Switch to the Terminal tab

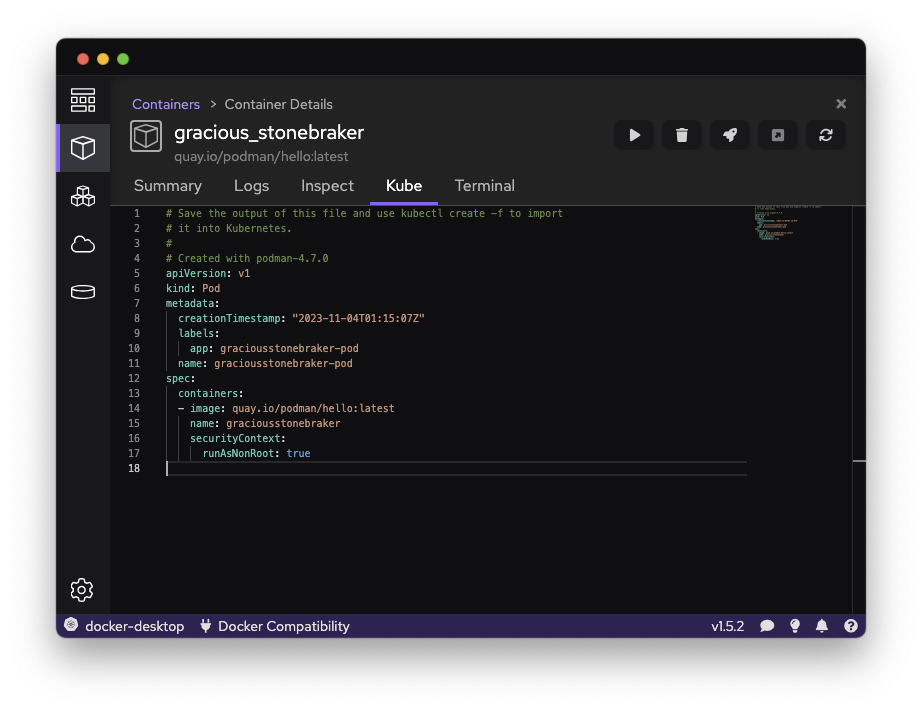[x=485, y=186]
